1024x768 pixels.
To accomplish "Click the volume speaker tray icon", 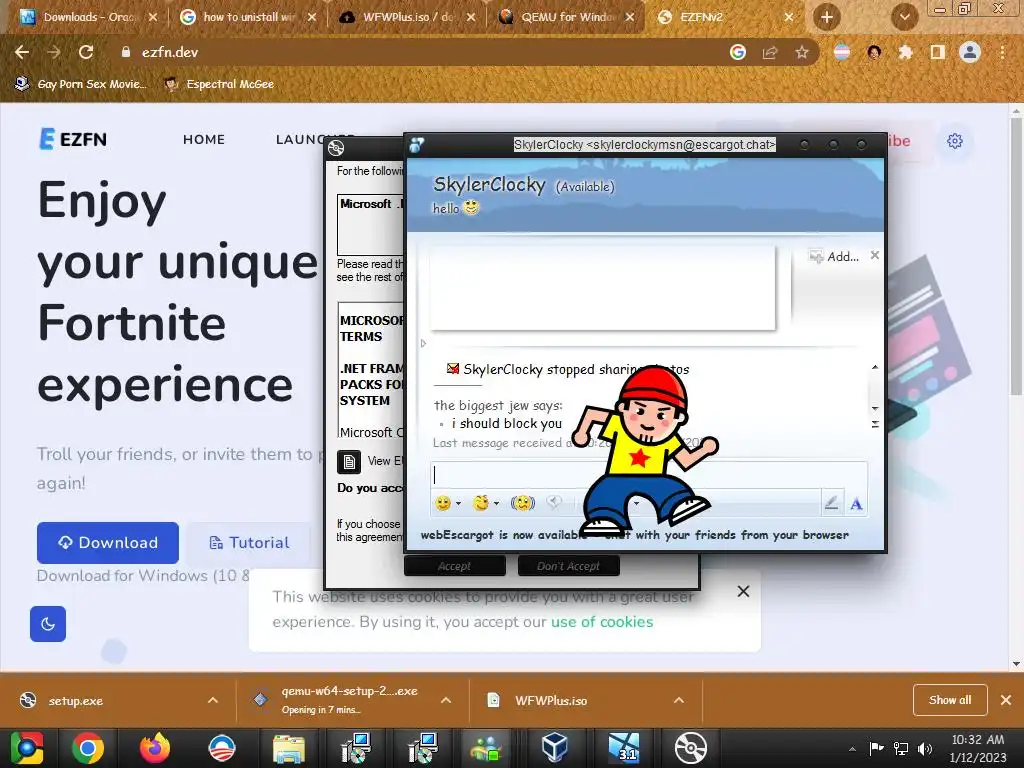I will (925, 748).
